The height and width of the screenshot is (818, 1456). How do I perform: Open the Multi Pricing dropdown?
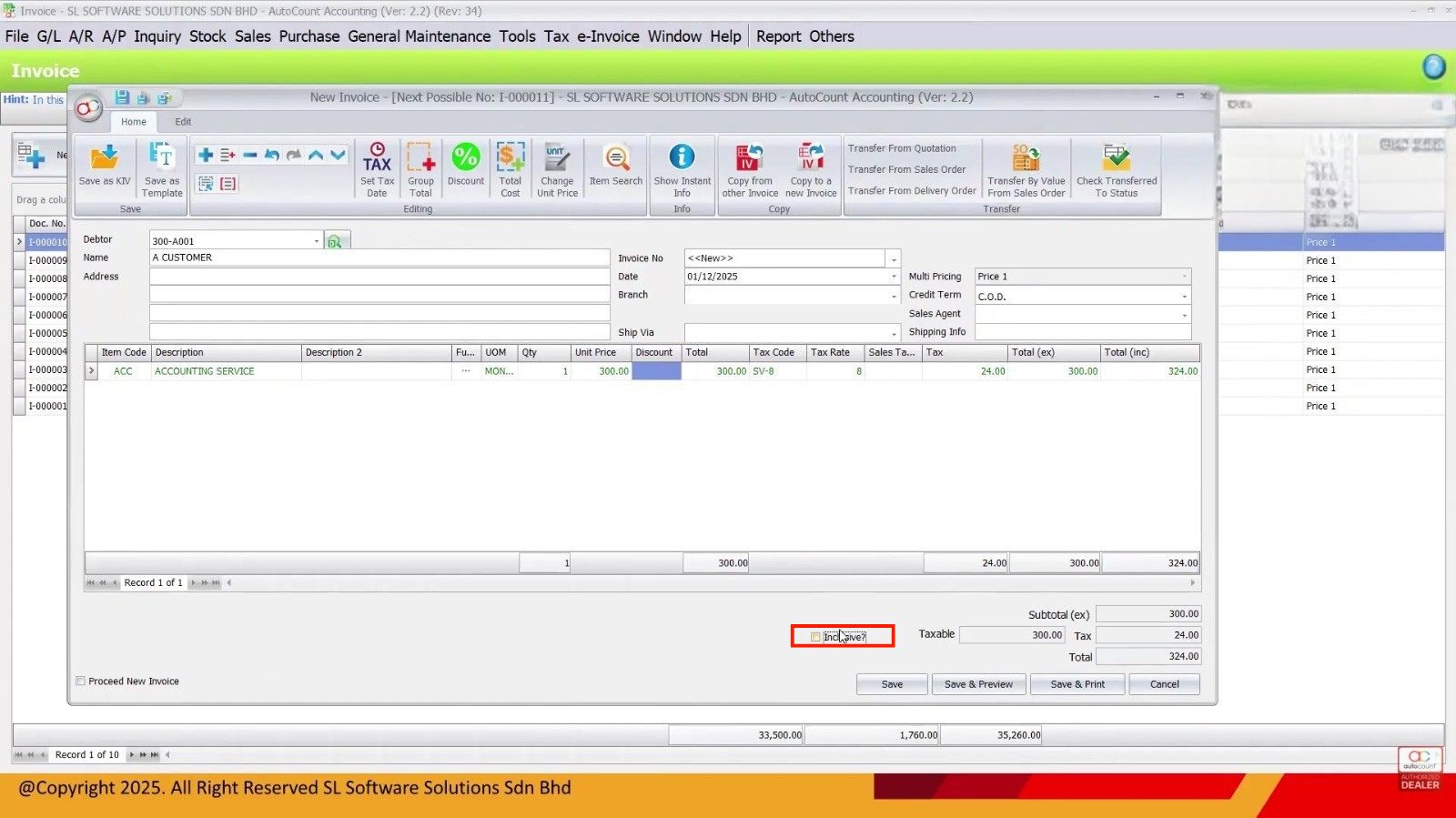[x=1184, y=277]
